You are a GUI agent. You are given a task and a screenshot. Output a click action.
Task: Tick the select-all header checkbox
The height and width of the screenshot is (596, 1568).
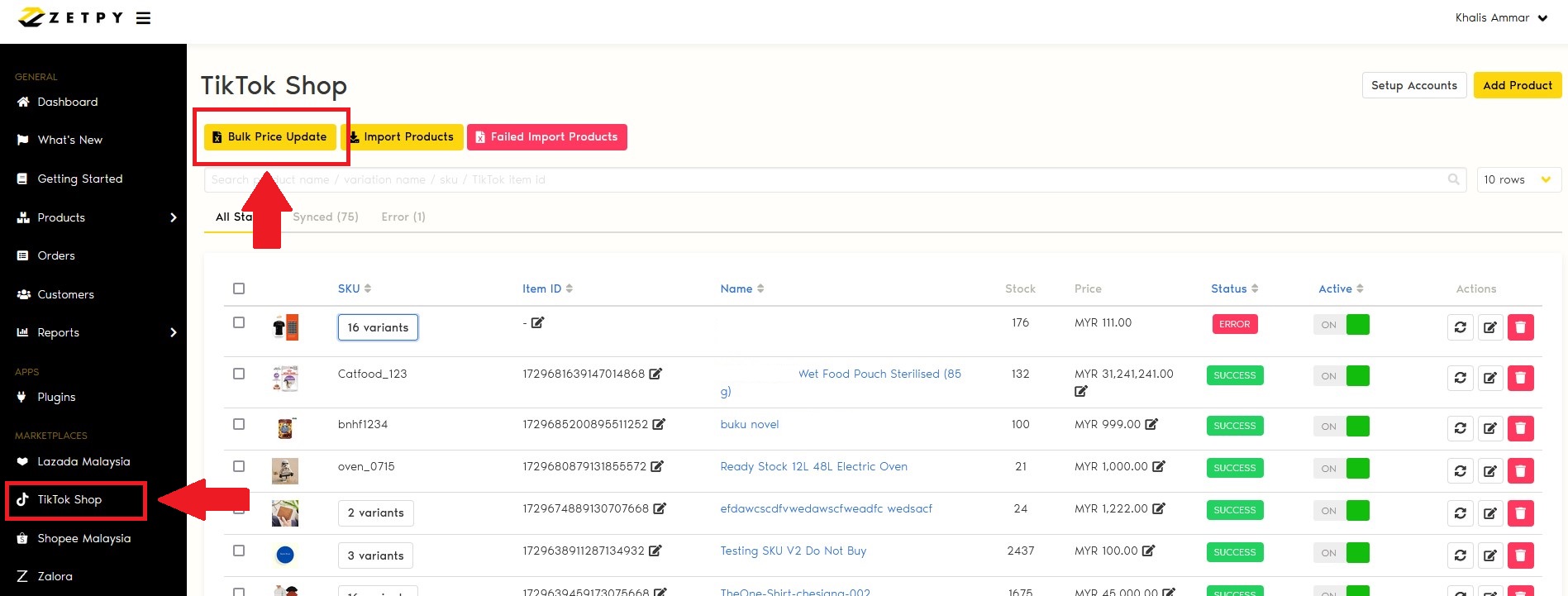pos(239,288)
